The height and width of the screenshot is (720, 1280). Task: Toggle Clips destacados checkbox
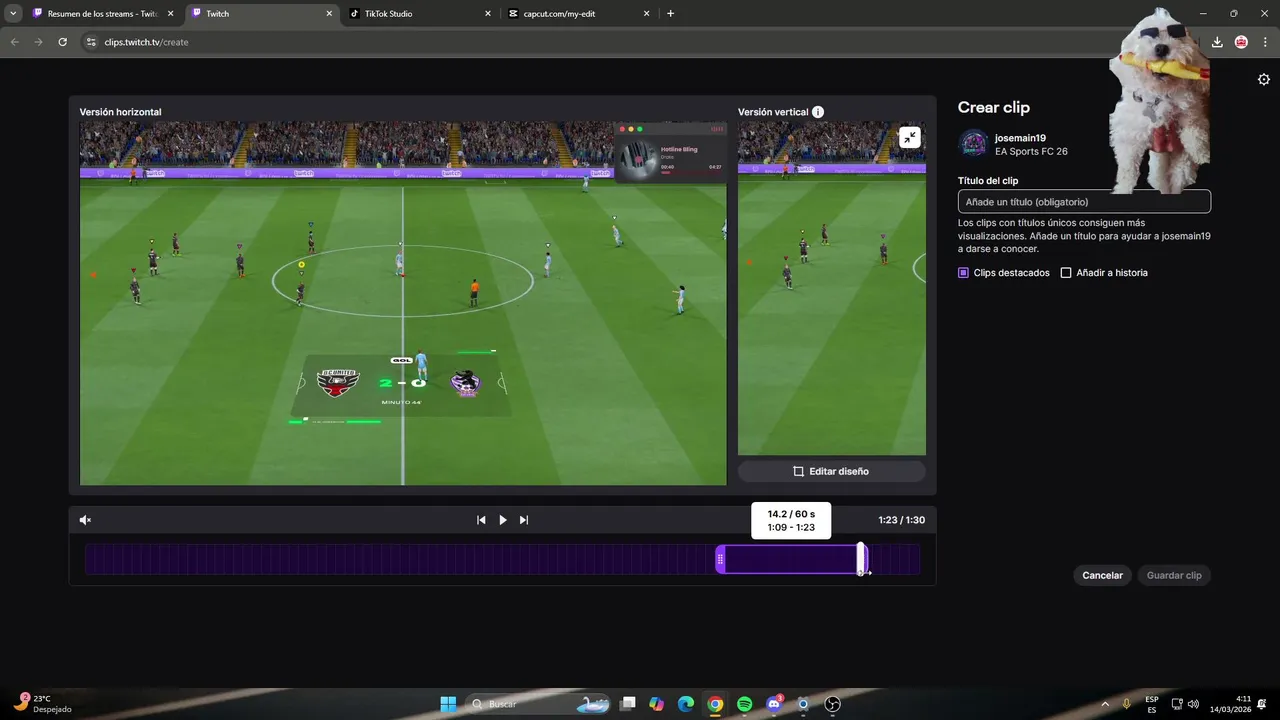tap(963, 272)
